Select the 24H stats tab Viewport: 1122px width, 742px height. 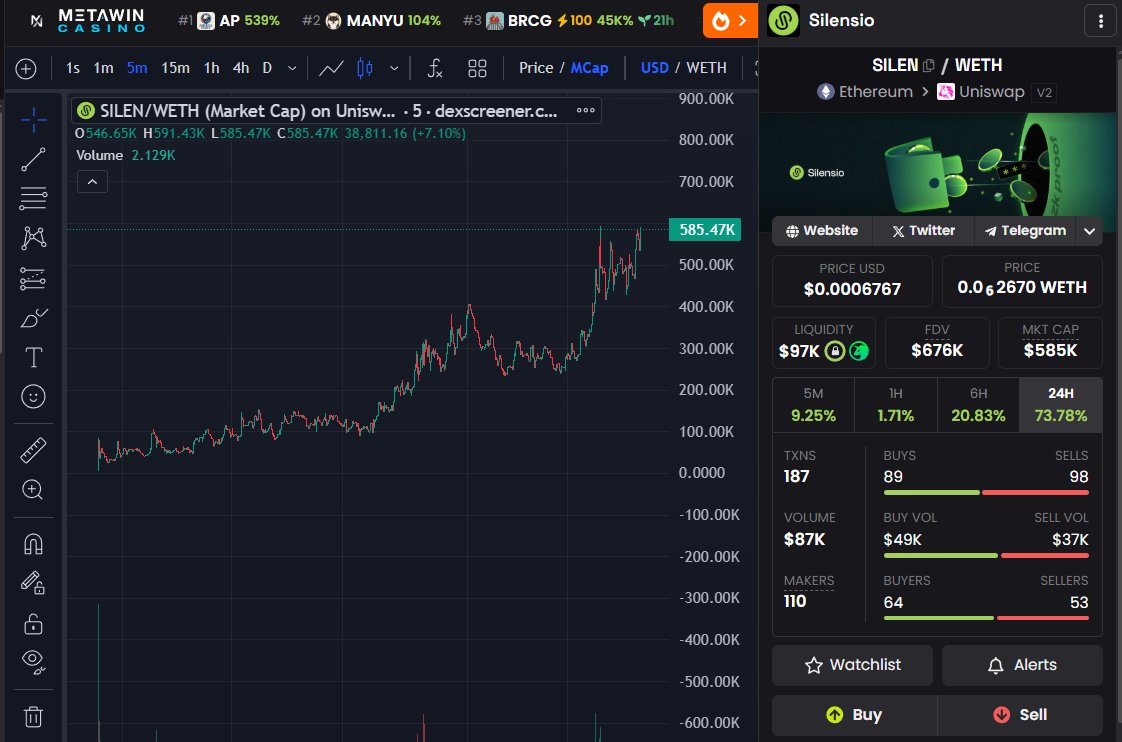[x=1060, y=405]
